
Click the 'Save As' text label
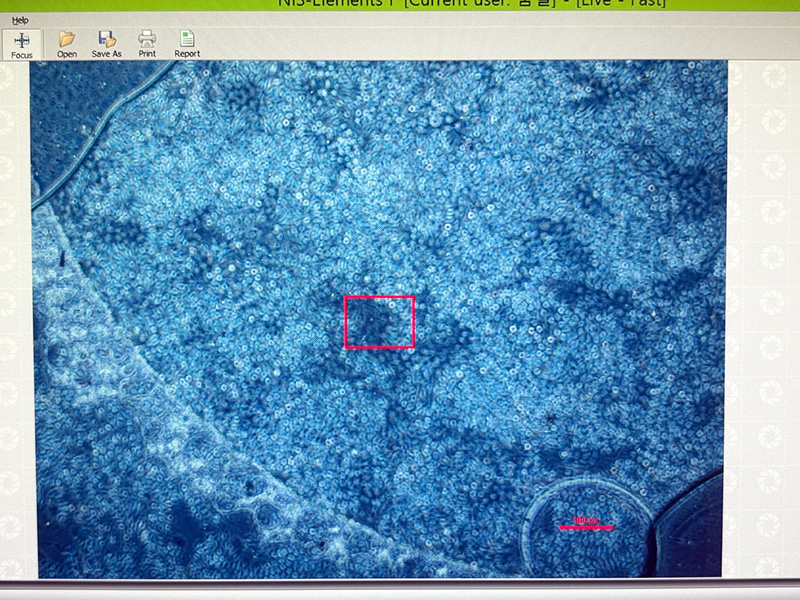pyautogui.click(x=106, y=54)
